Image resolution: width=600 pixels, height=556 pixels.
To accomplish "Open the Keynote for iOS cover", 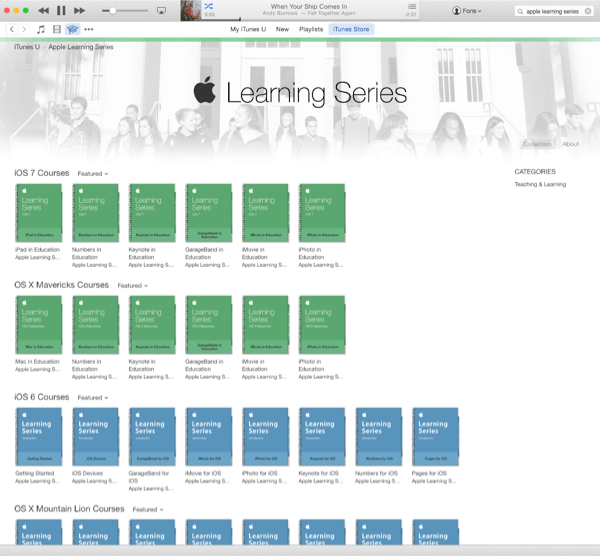I will (322, 437).
